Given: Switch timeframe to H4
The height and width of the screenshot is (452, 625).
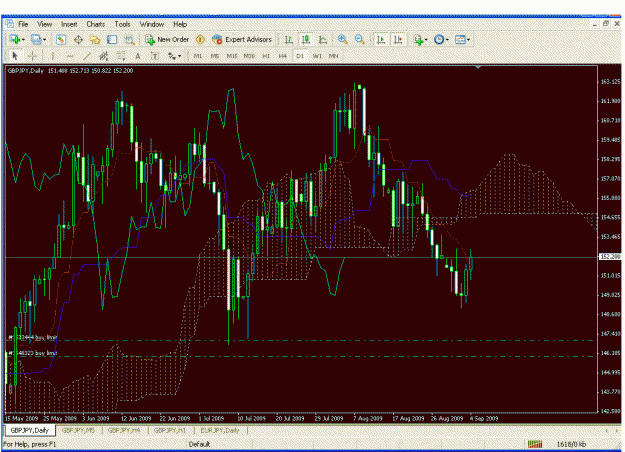Looking at the screenshot, I should (283, 56).
